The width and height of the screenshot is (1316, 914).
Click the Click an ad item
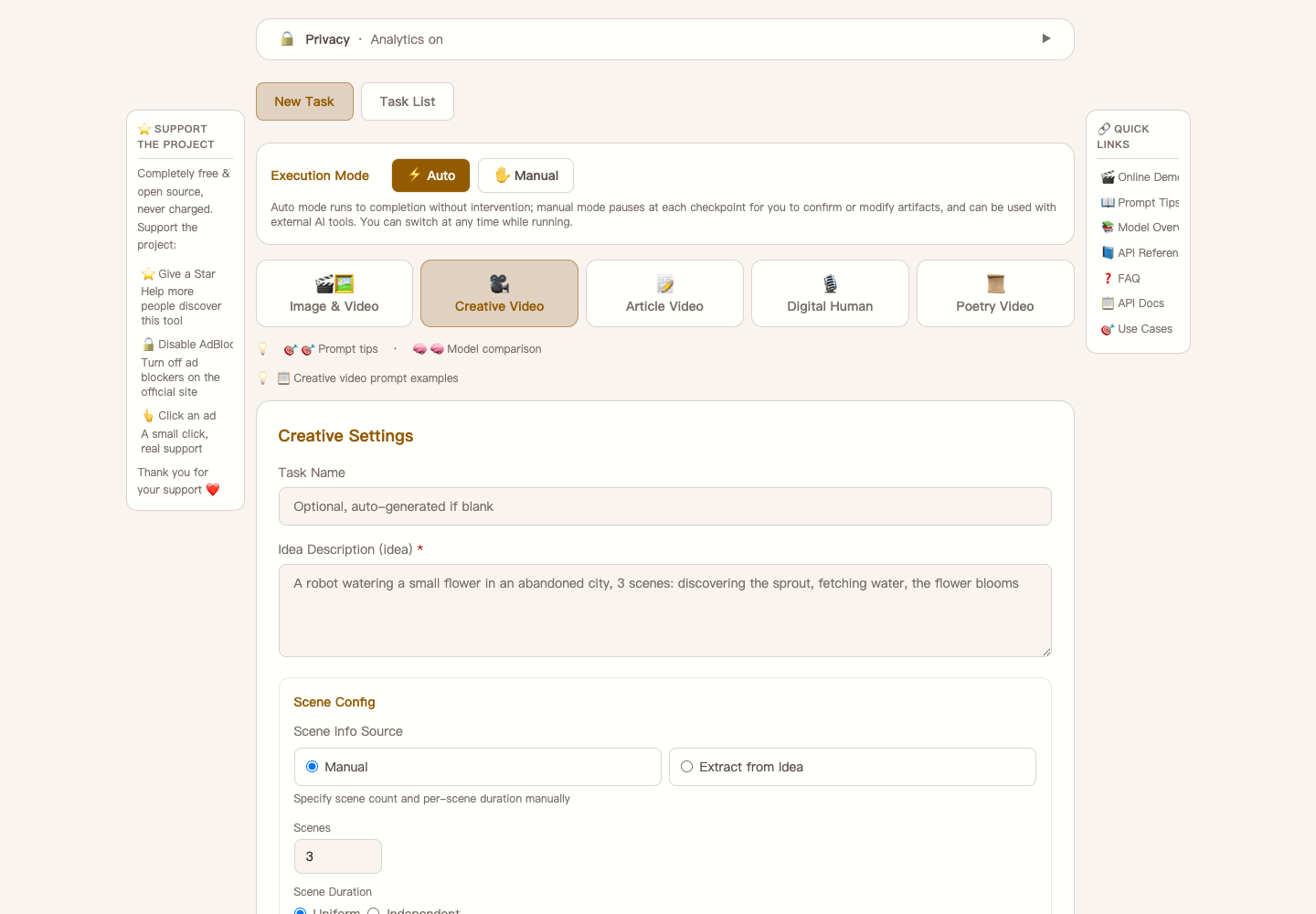(x=179, y=416)
